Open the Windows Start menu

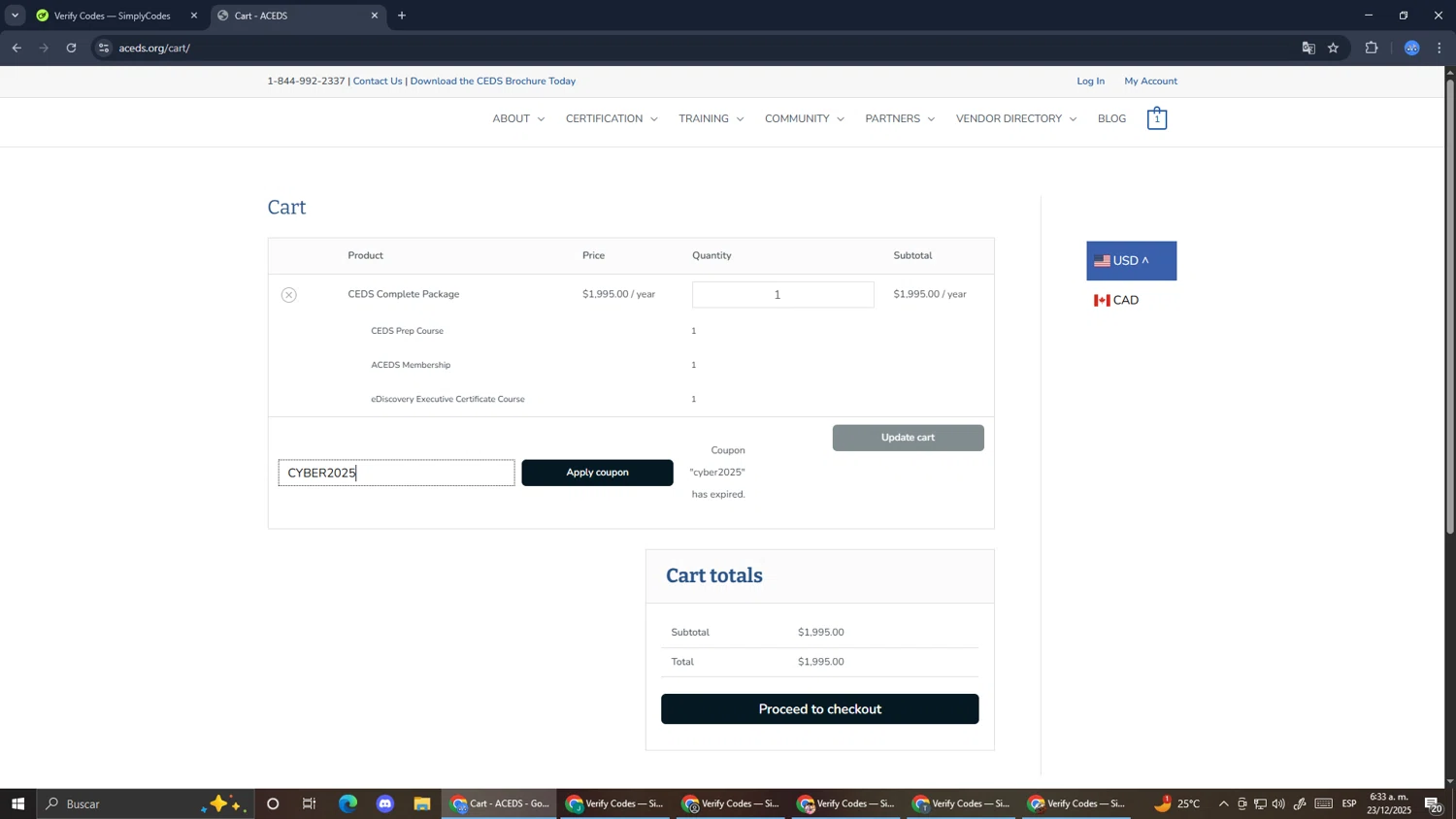(x=17, y=803)
